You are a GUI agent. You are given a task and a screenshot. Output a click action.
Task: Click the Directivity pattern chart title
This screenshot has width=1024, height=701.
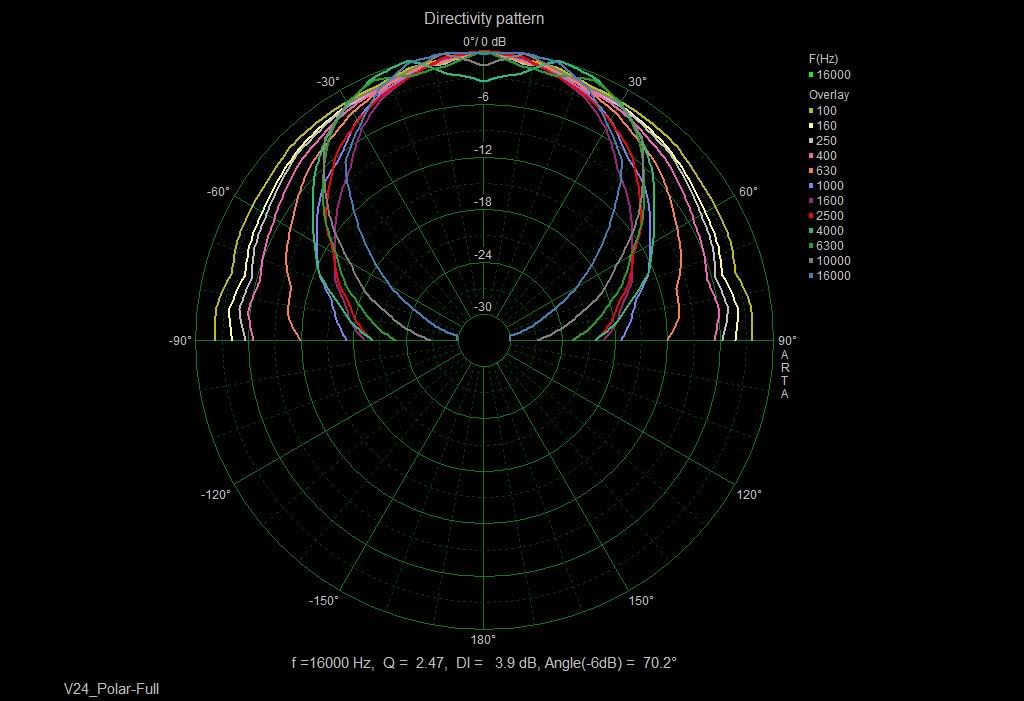(484, 18)
